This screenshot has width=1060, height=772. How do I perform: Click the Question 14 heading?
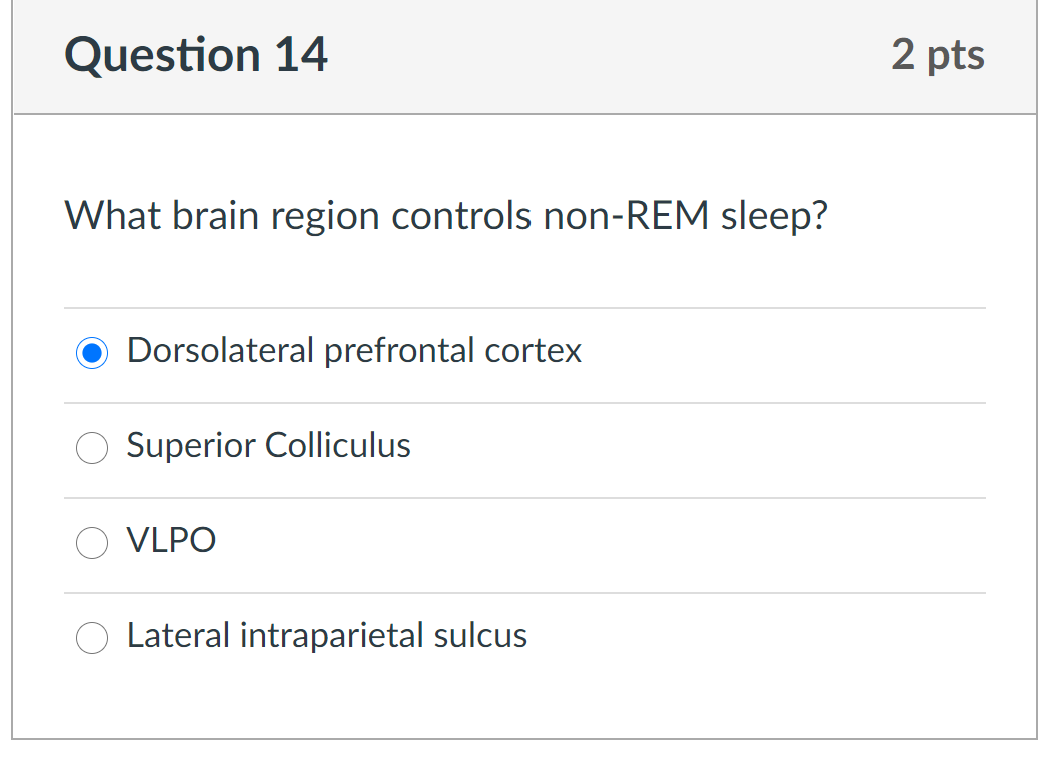point(196,55)
